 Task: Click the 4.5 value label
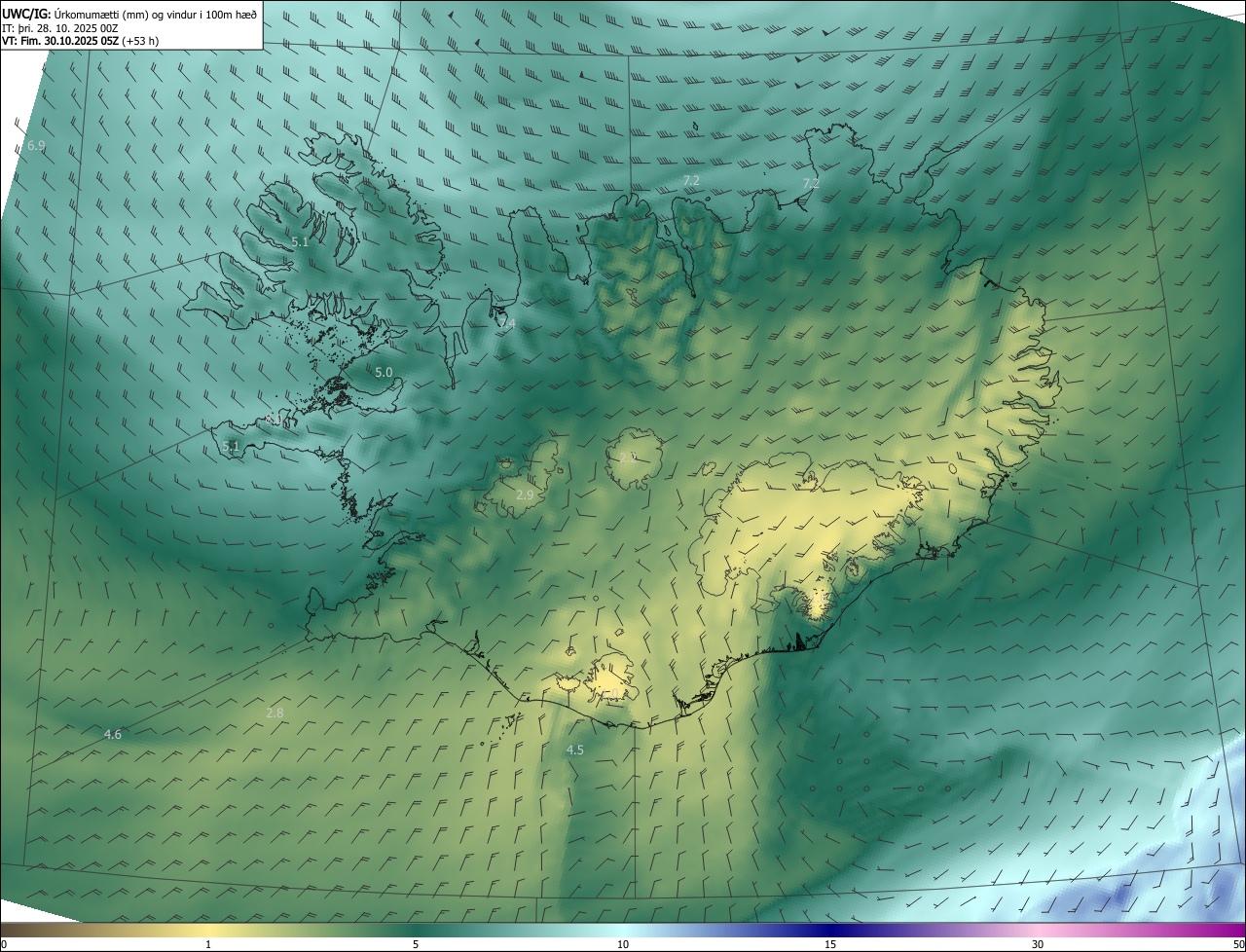pos(575,750)
